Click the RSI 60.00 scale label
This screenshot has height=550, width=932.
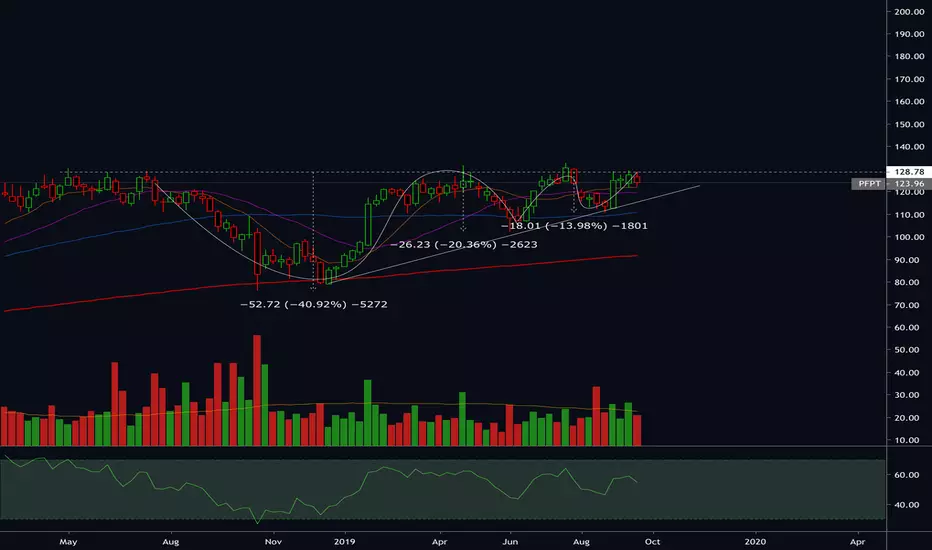coord(907,474)
